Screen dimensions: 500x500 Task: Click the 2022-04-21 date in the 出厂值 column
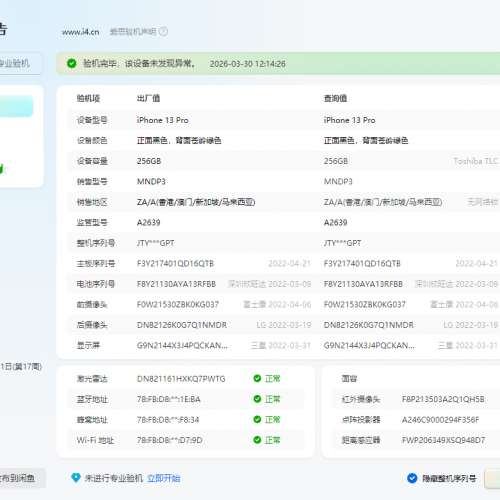tap(290, 264)
